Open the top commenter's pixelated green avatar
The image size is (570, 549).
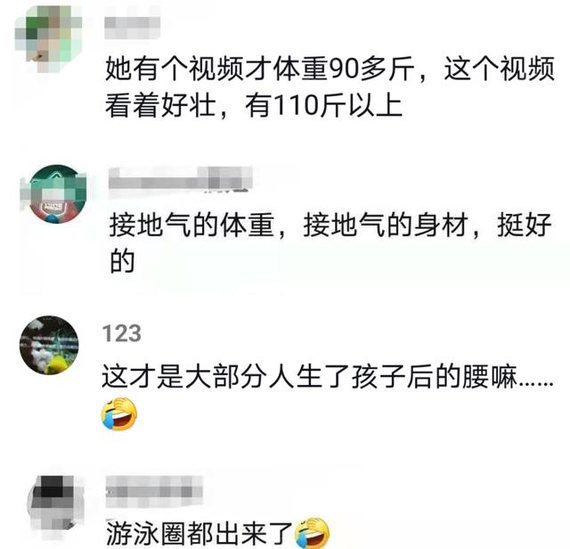coord(48,38)
